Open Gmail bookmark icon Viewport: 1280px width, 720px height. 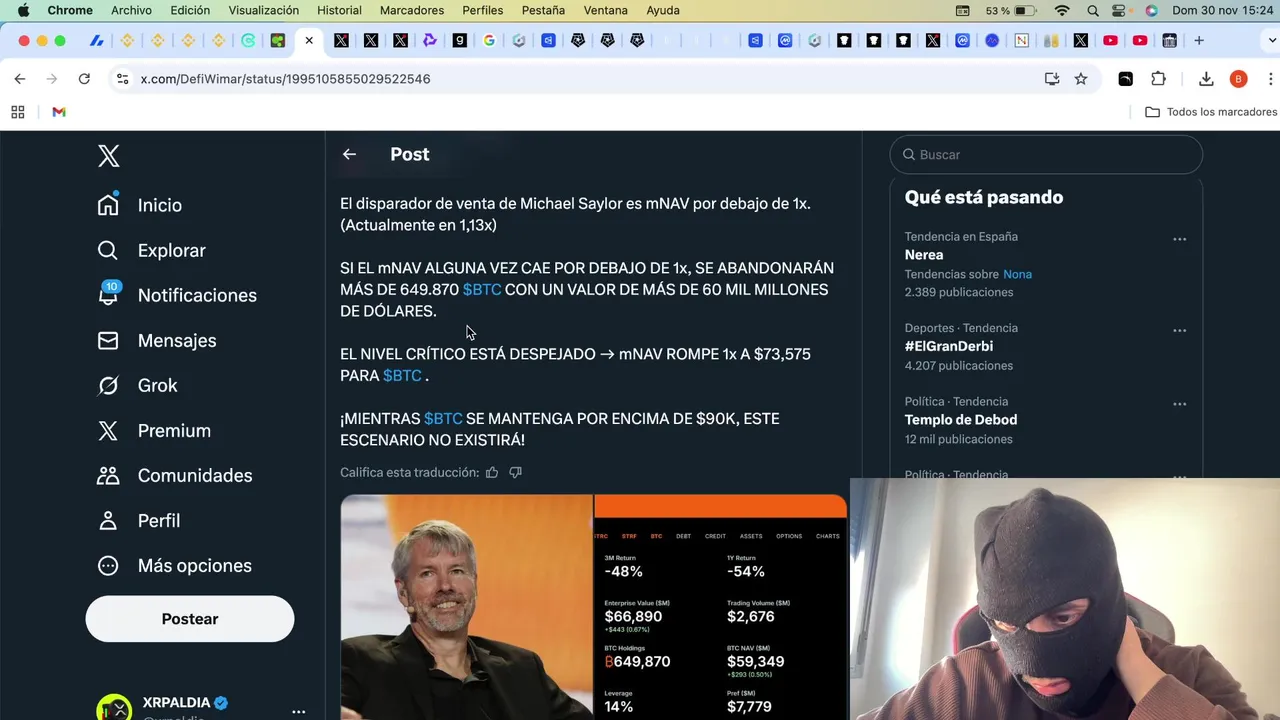tap(59, 112)
